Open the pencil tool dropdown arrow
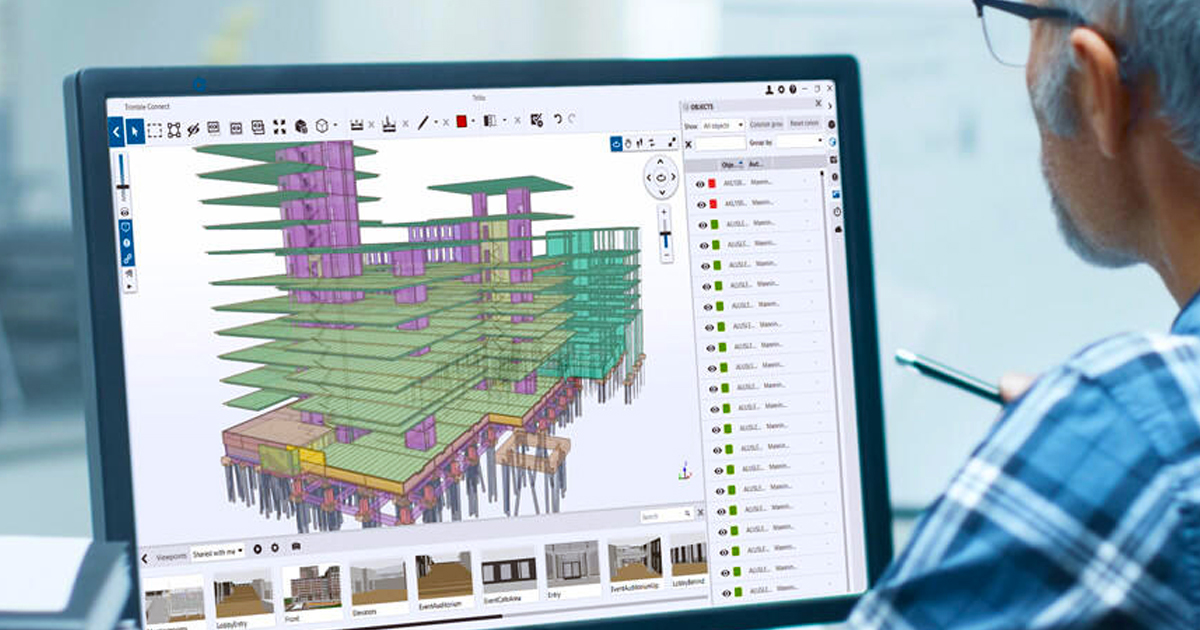Screen dimensions: 1200x630 click(436, 122)
